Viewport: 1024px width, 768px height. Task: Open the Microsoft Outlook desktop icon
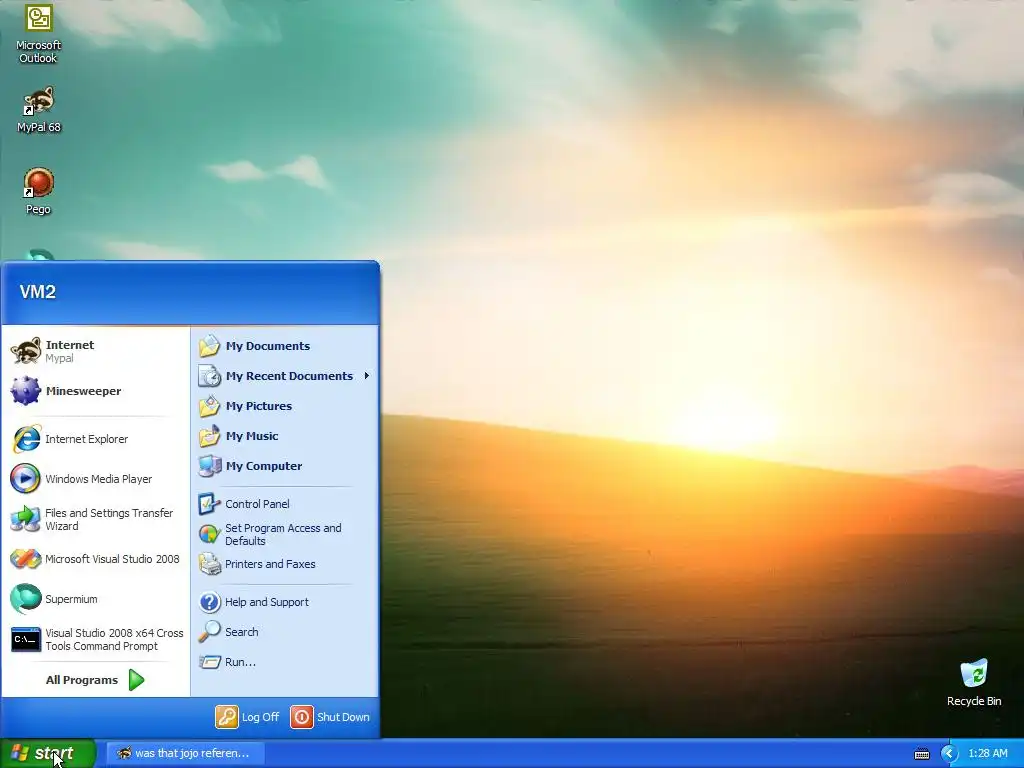click(x=39, y=33)
